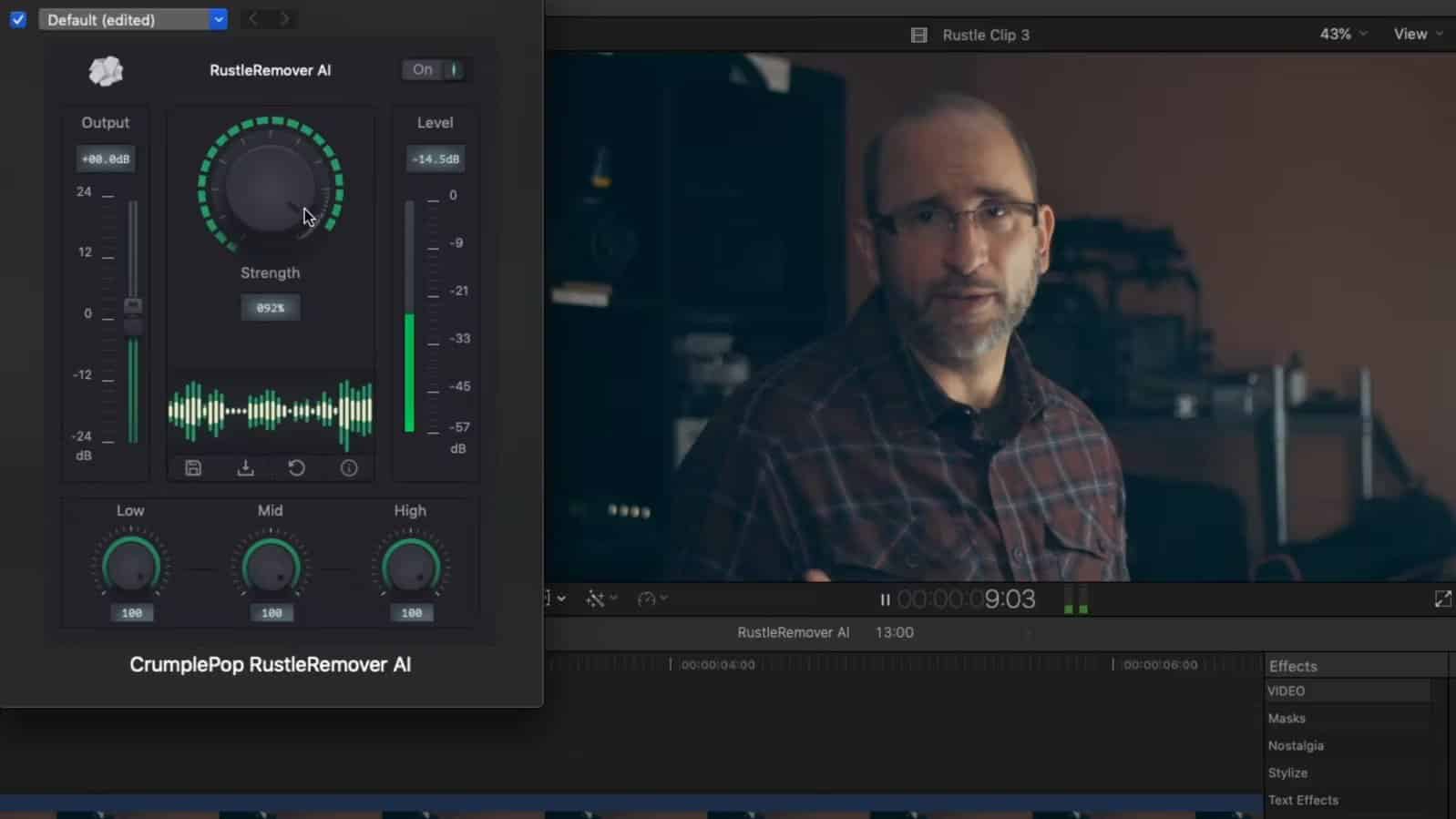
Task: Click the audio meter beside the timecode
Action: 1076,599
